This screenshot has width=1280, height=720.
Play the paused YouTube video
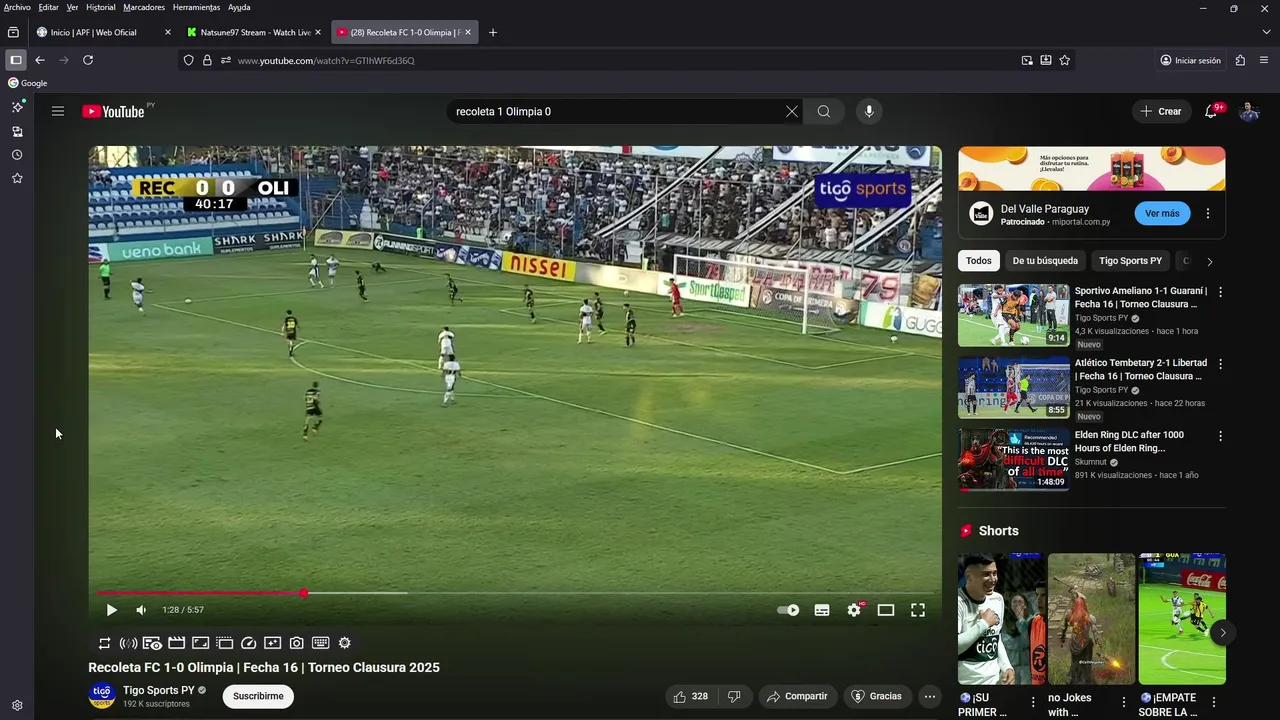pos(111,610)
